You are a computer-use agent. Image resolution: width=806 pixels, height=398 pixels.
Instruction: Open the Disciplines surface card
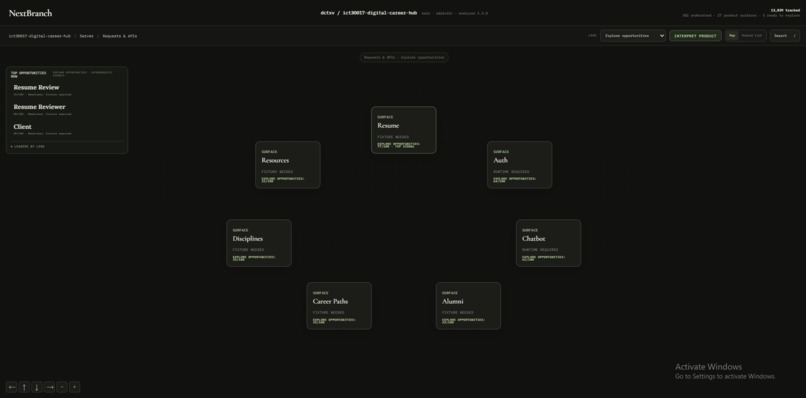(x=259, y=243)
